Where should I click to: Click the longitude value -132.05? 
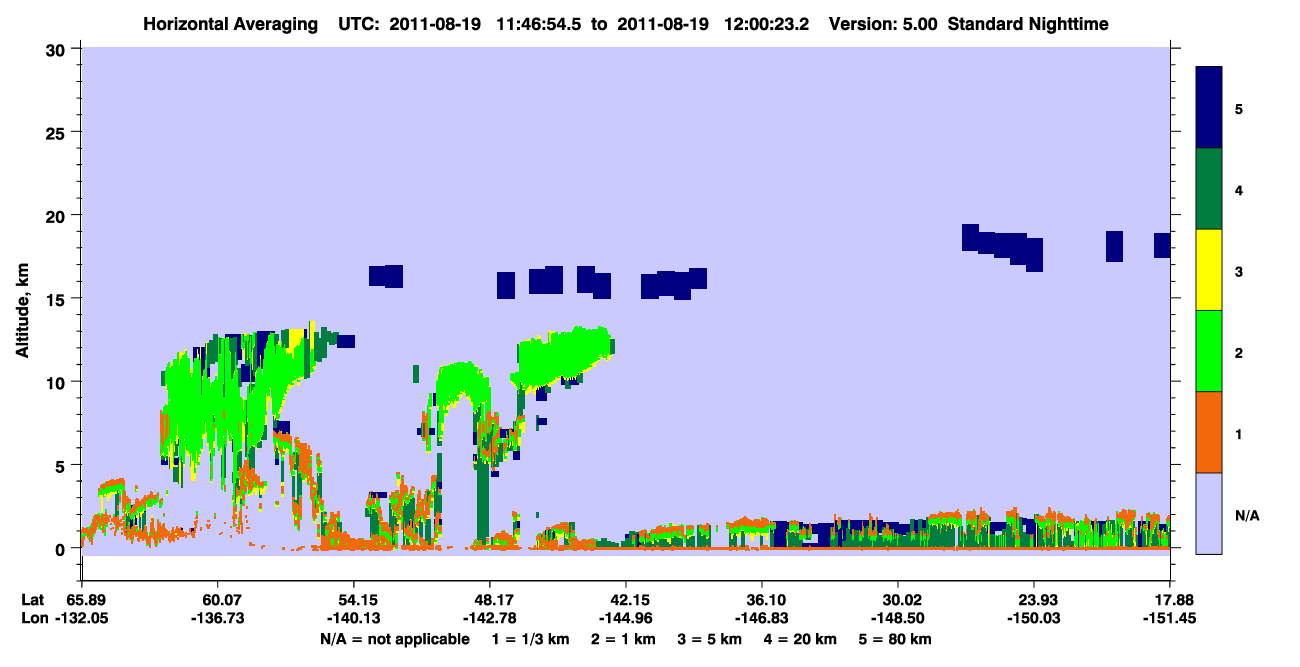pyautogui.click(x=81, y=619)
